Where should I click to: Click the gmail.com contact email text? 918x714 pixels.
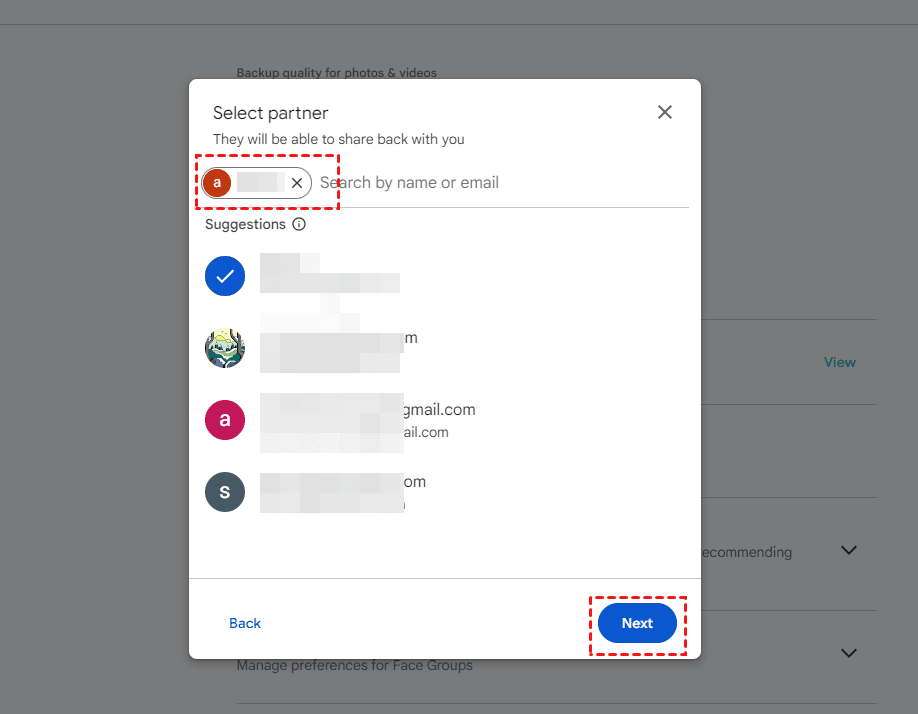click(439, 410)
